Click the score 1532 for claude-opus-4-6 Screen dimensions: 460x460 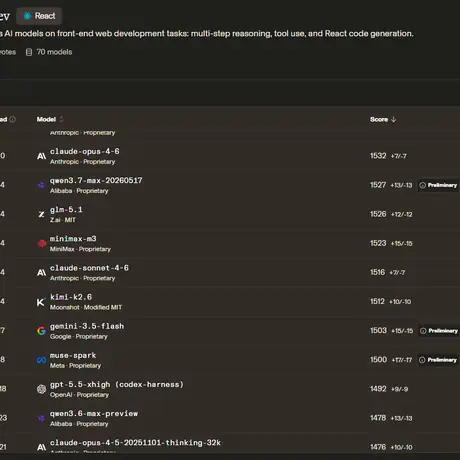[378, 156]
